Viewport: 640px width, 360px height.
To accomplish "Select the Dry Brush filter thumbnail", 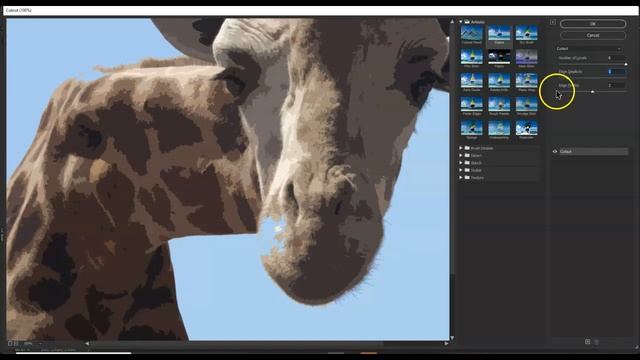I will click(526, 33).
